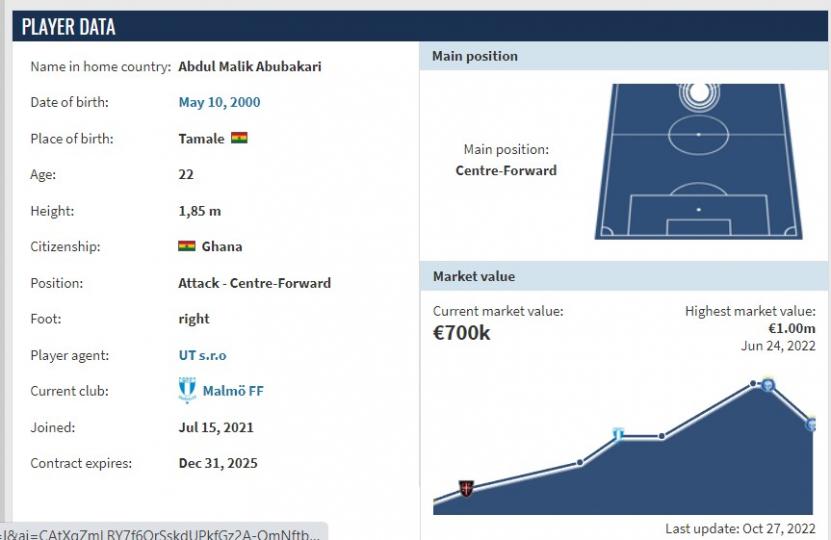Click the Ghana flag next to Tamale
Image resolution: width=831 pixels, height=540 pixels.
[x=239, y=138]
